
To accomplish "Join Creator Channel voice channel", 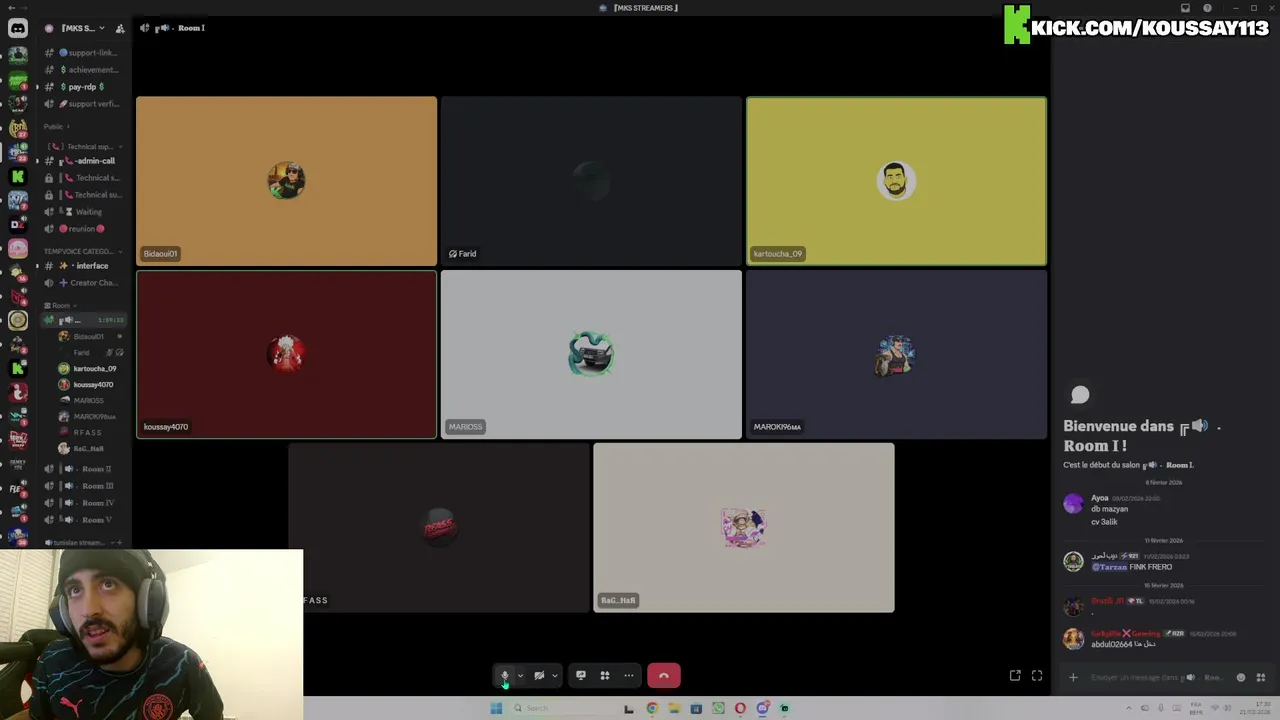I will pyautogui.click(x=82, y=283).
